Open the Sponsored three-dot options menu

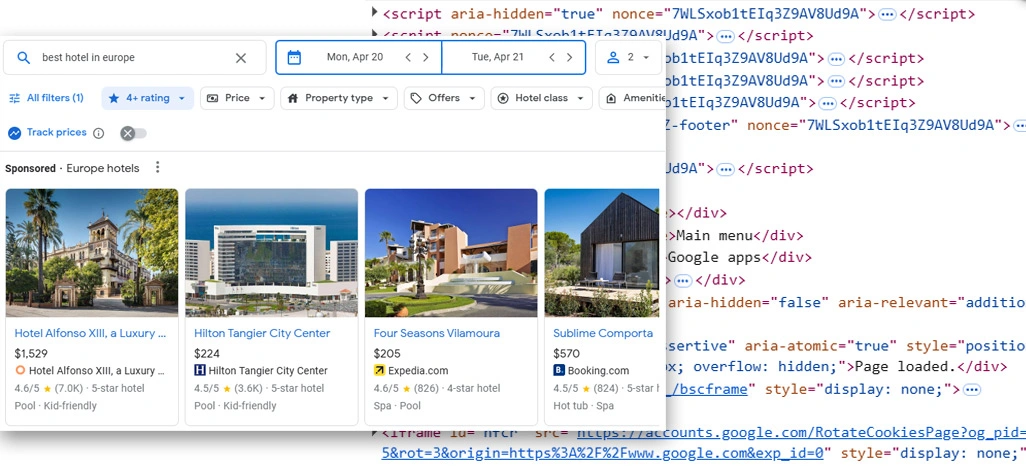pyautogui.click(x=157, y=168)
